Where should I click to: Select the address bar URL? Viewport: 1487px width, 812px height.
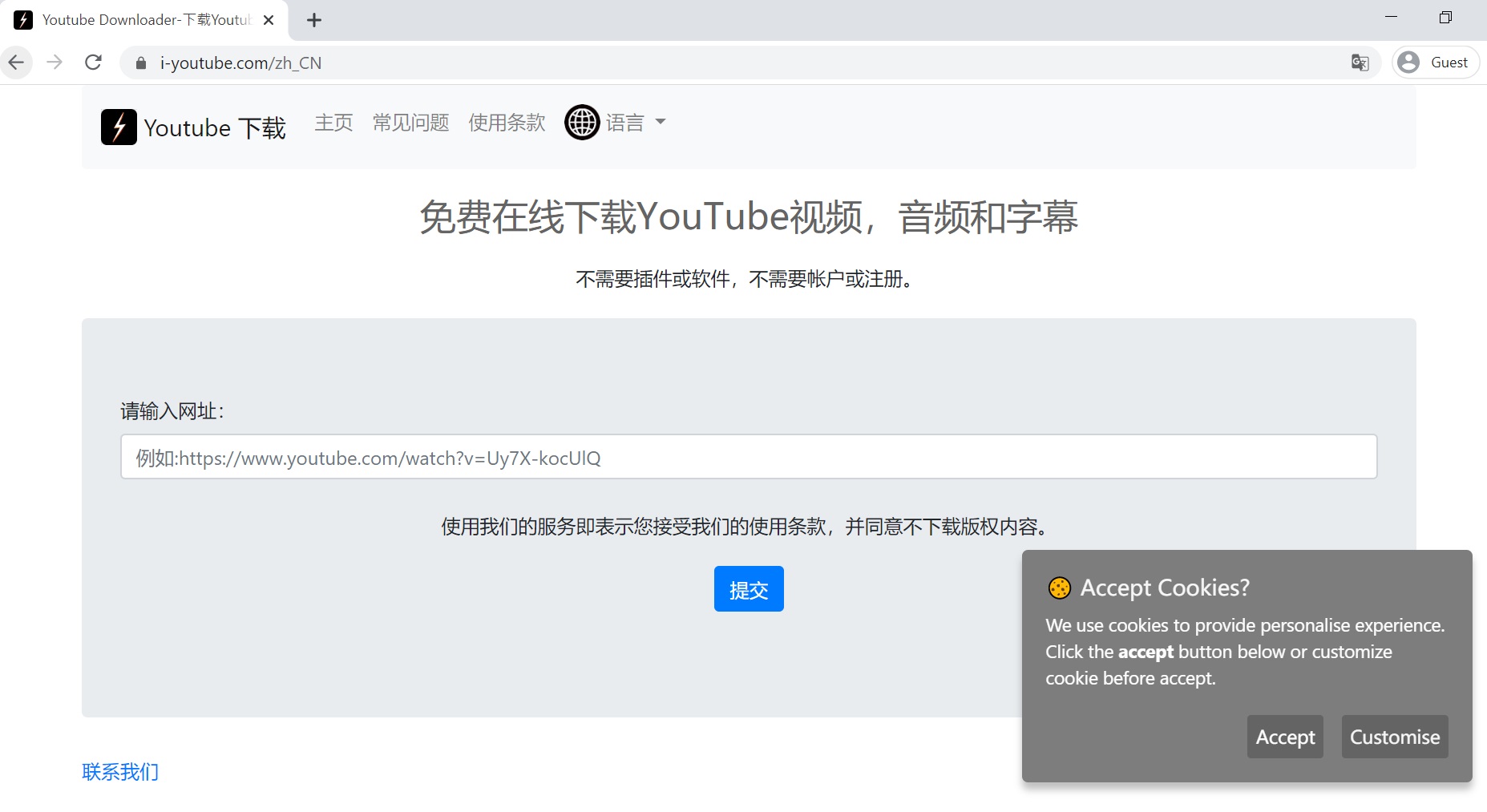[x=240, y=63]
